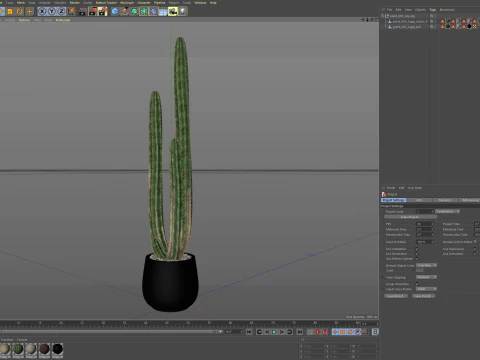The width and height of the screenshot is (480, 360).
Task: Collapse the root object in Object Manager
Action: click(x=383, y=16)
